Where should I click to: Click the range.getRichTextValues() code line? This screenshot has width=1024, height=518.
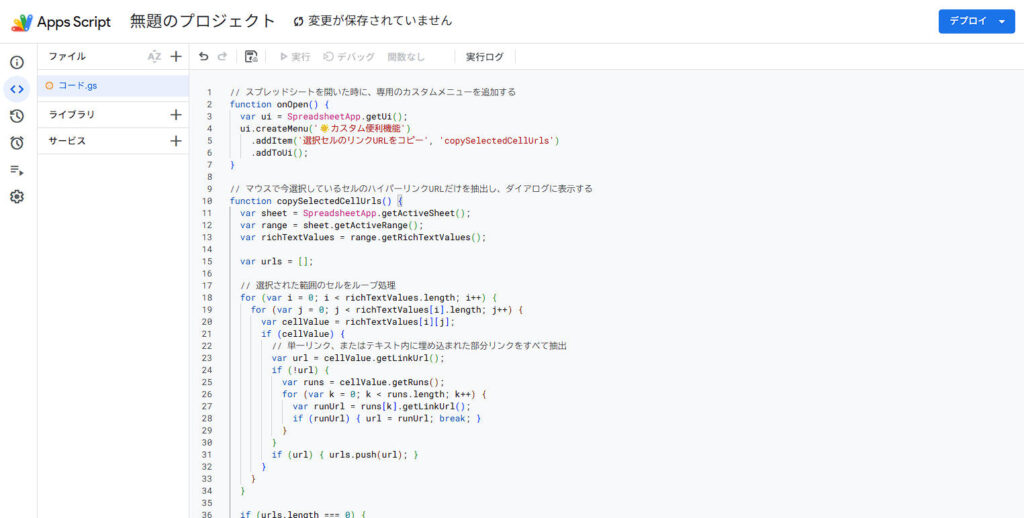tap(362, 237)
